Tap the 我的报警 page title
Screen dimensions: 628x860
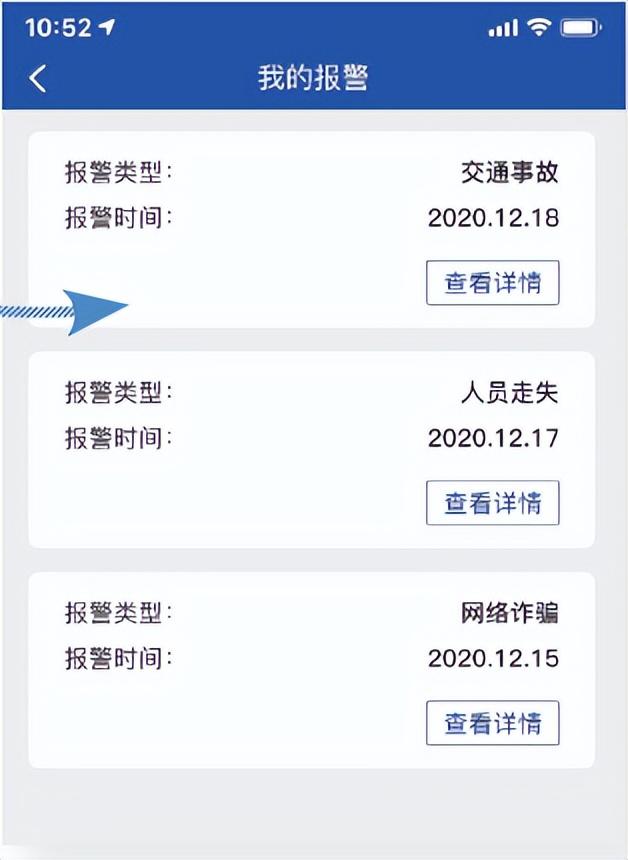point(313,78)
